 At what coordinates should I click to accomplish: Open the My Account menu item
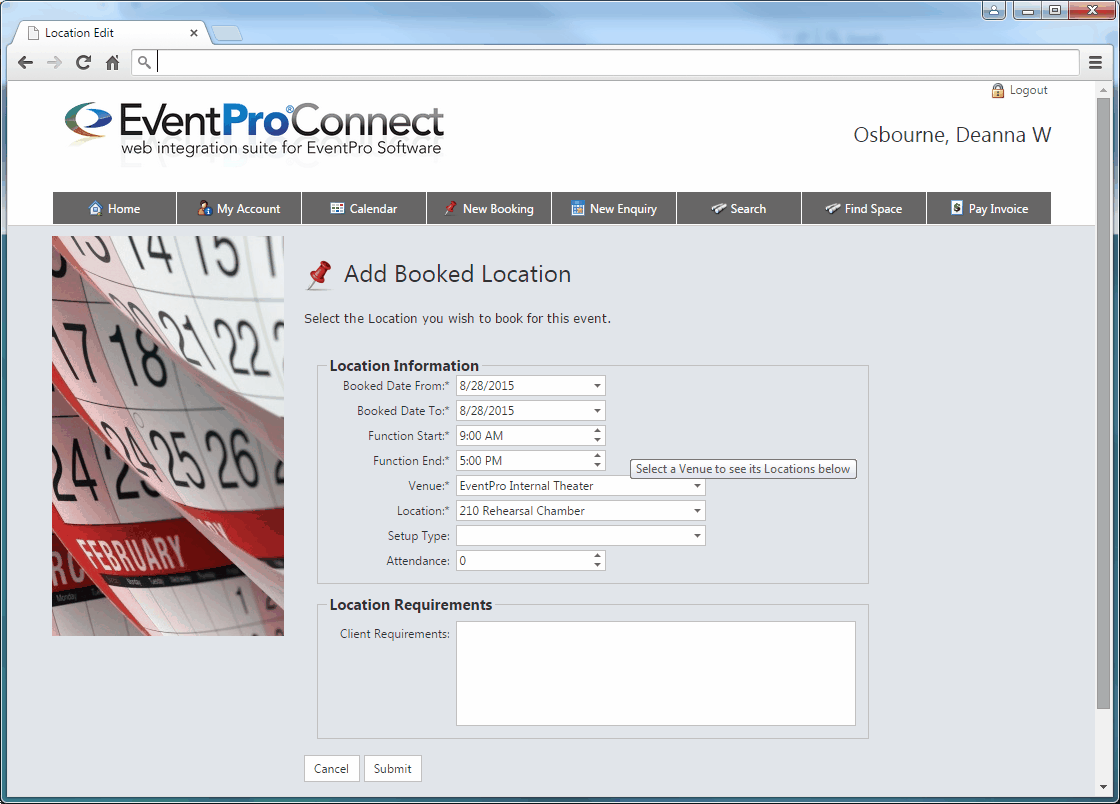(239, 208)
